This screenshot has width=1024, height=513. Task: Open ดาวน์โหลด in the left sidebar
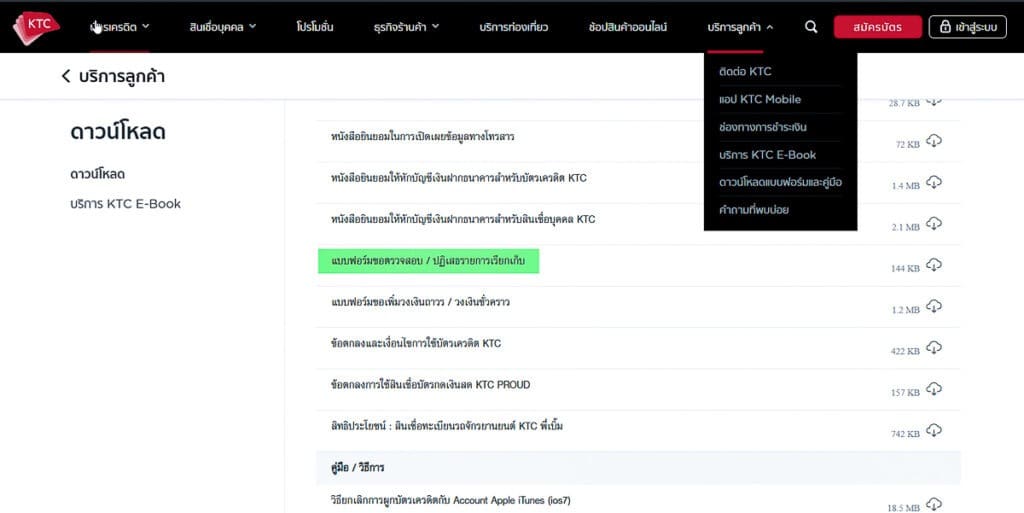[97, 174]
